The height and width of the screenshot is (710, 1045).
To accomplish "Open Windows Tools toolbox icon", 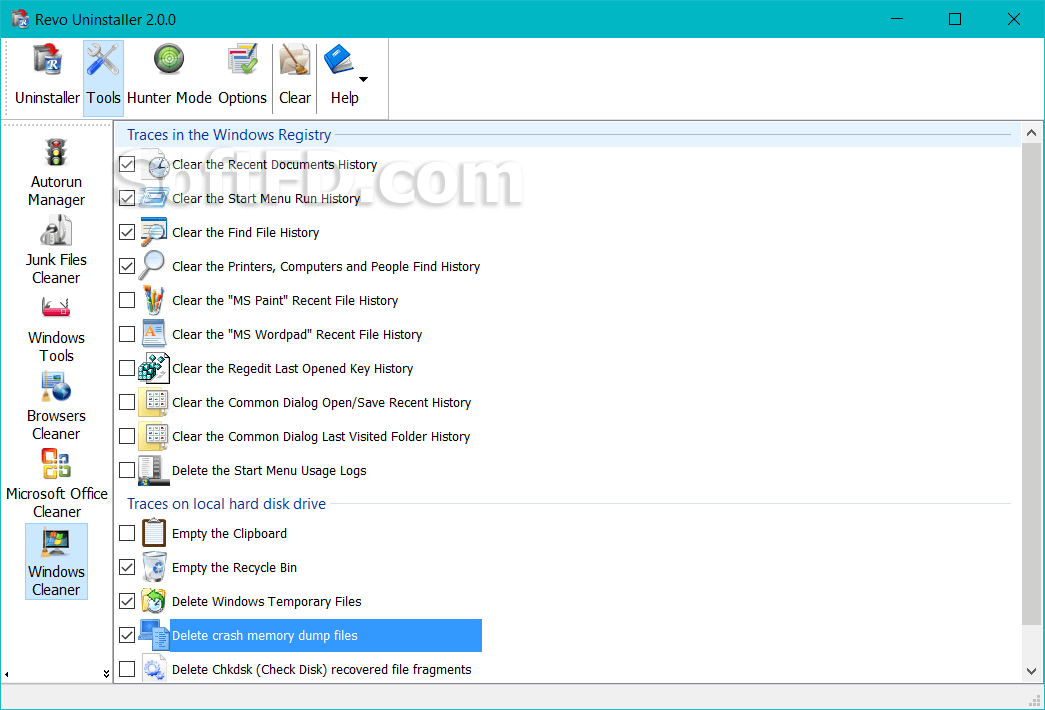I will tap(56, 308).
